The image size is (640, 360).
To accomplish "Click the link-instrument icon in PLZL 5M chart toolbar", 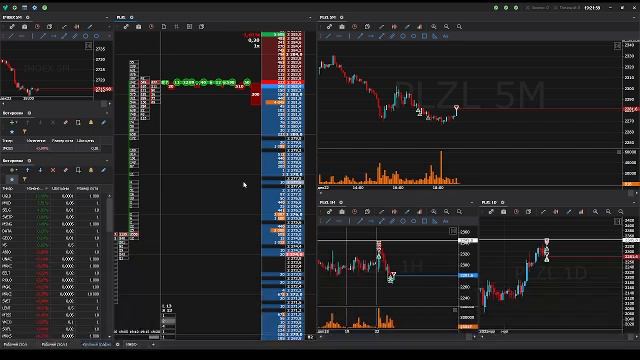I will point(329,27).
